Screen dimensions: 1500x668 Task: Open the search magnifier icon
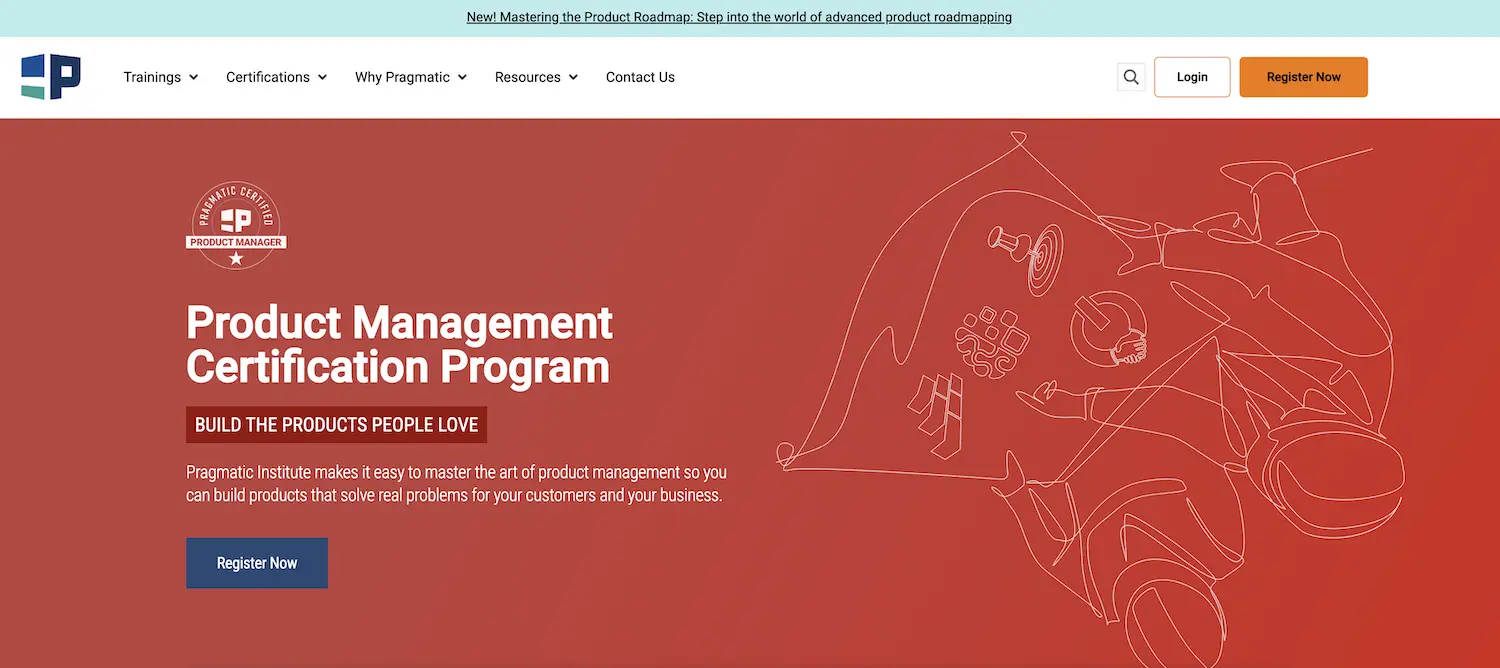1131,77
